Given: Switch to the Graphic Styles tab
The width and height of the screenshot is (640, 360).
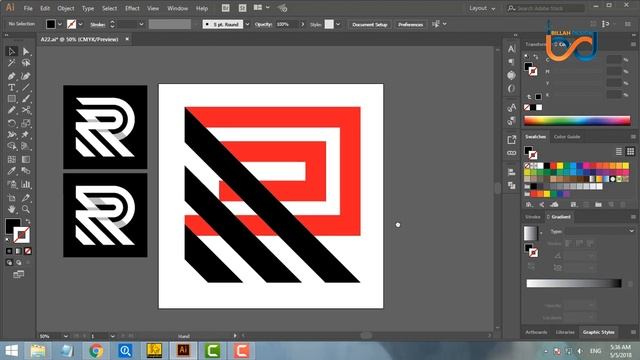Looking at the screenshot, I should [598, 332].
